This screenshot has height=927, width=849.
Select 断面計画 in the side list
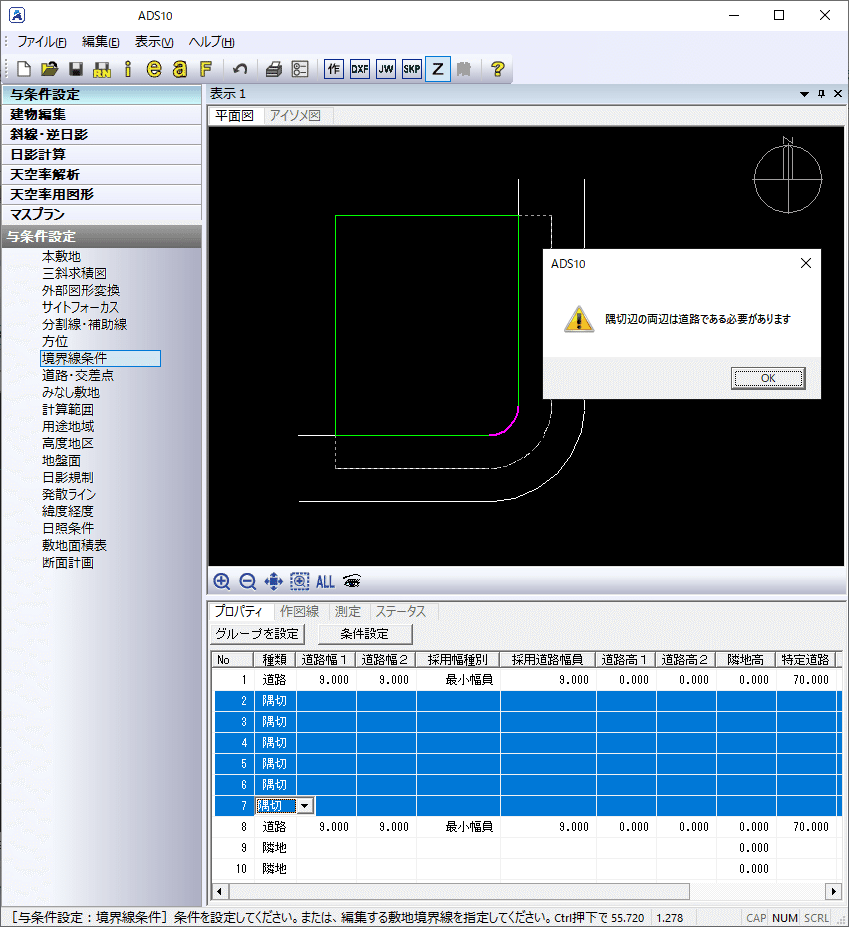coord(68,563)
